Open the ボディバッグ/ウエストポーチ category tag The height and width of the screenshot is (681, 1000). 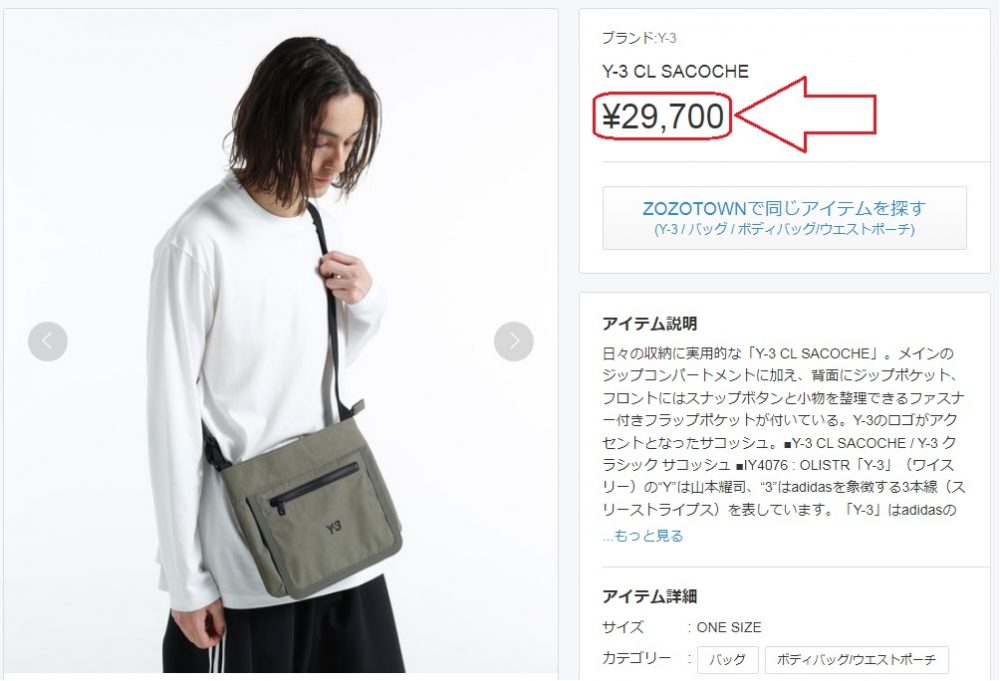(857, 659)
